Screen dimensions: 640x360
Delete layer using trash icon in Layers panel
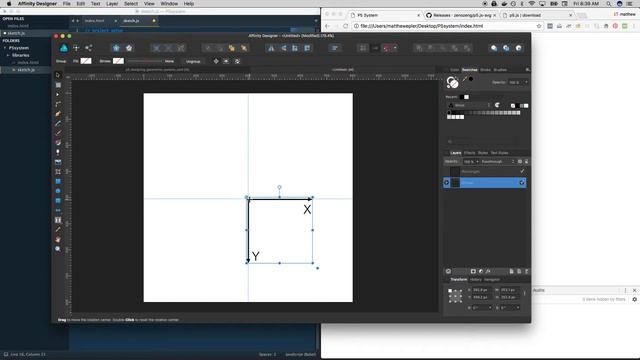(527, 271)
